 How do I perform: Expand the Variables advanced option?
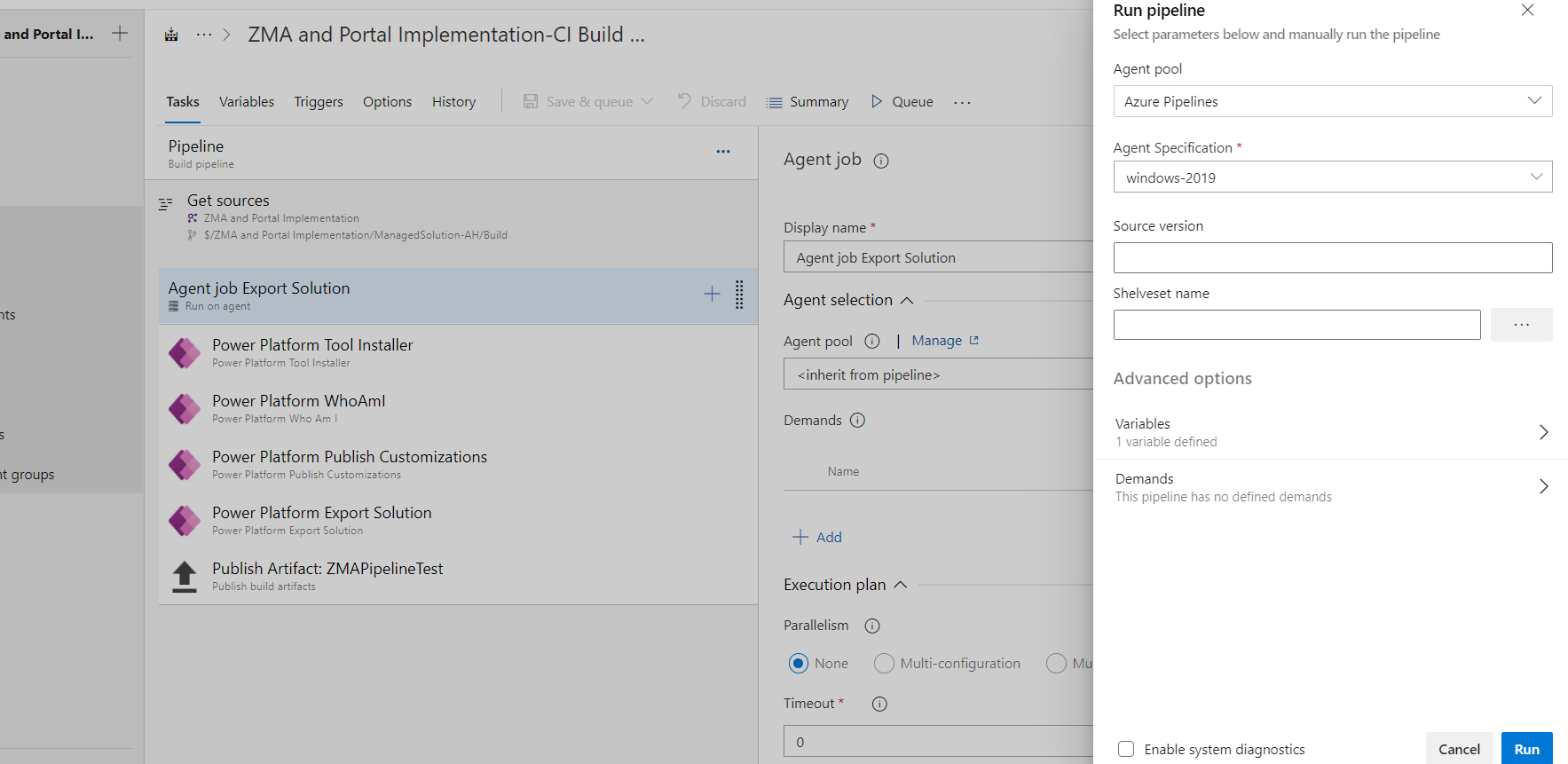click(1331, 432)
